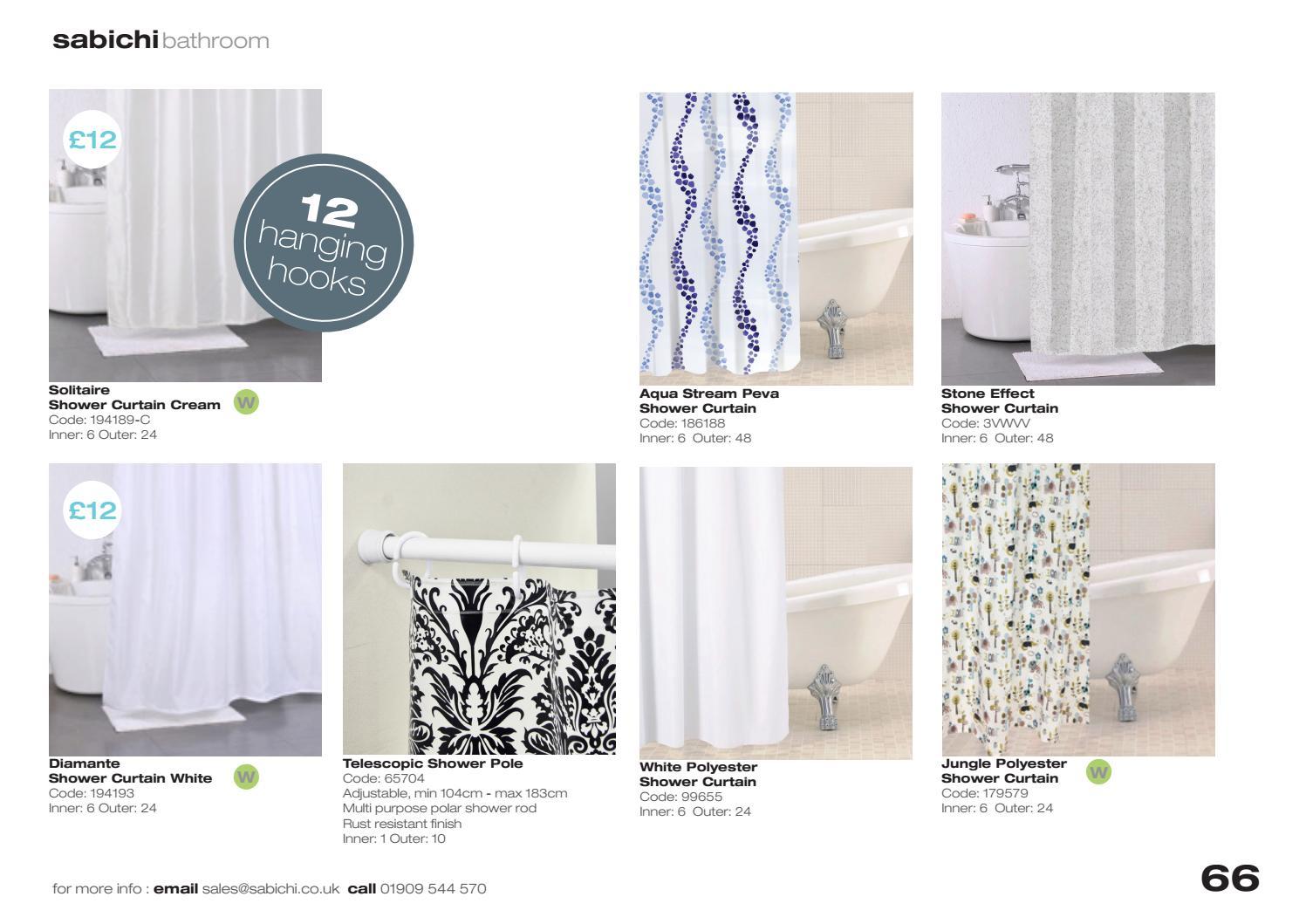Select the Telescopic Shower Pole title
This screenshot has height=924, width=1306.
(x=433, y=763)
